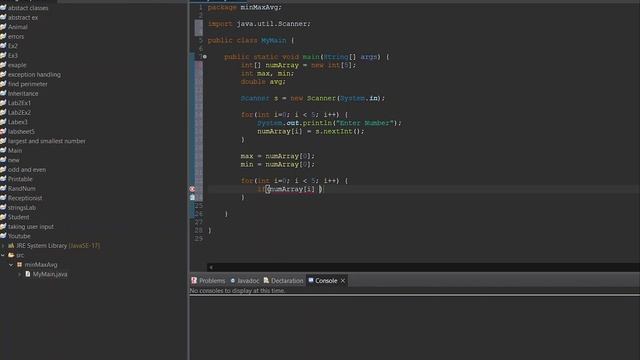Click the 'min = numArray[0];' line

[x=278, y=164]
